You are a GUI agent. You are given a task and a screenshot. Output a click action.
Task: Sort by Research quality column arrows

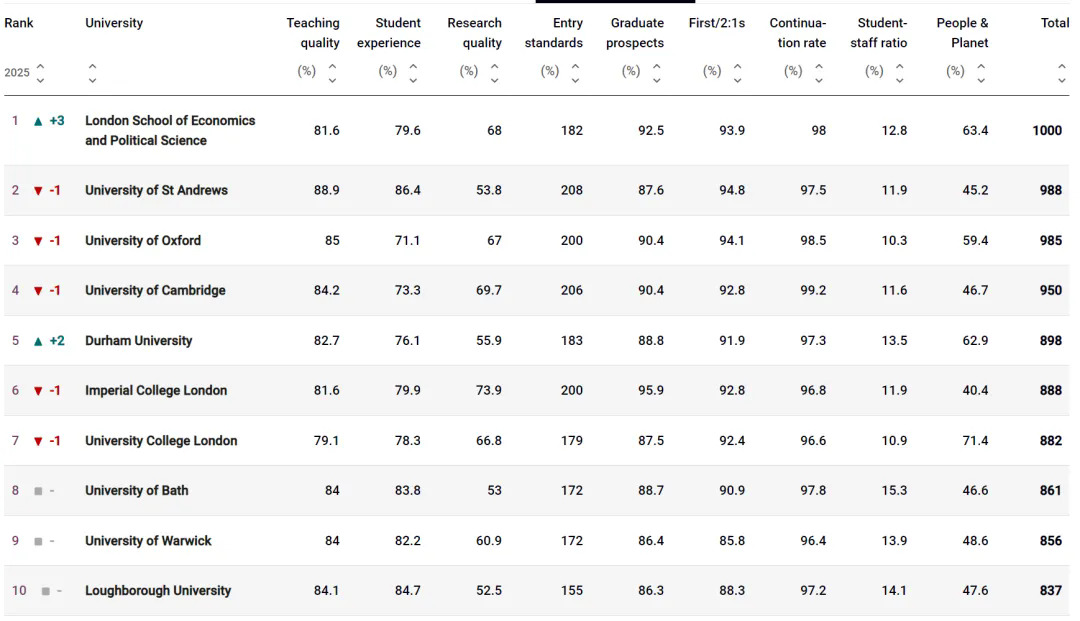(494, 72)
